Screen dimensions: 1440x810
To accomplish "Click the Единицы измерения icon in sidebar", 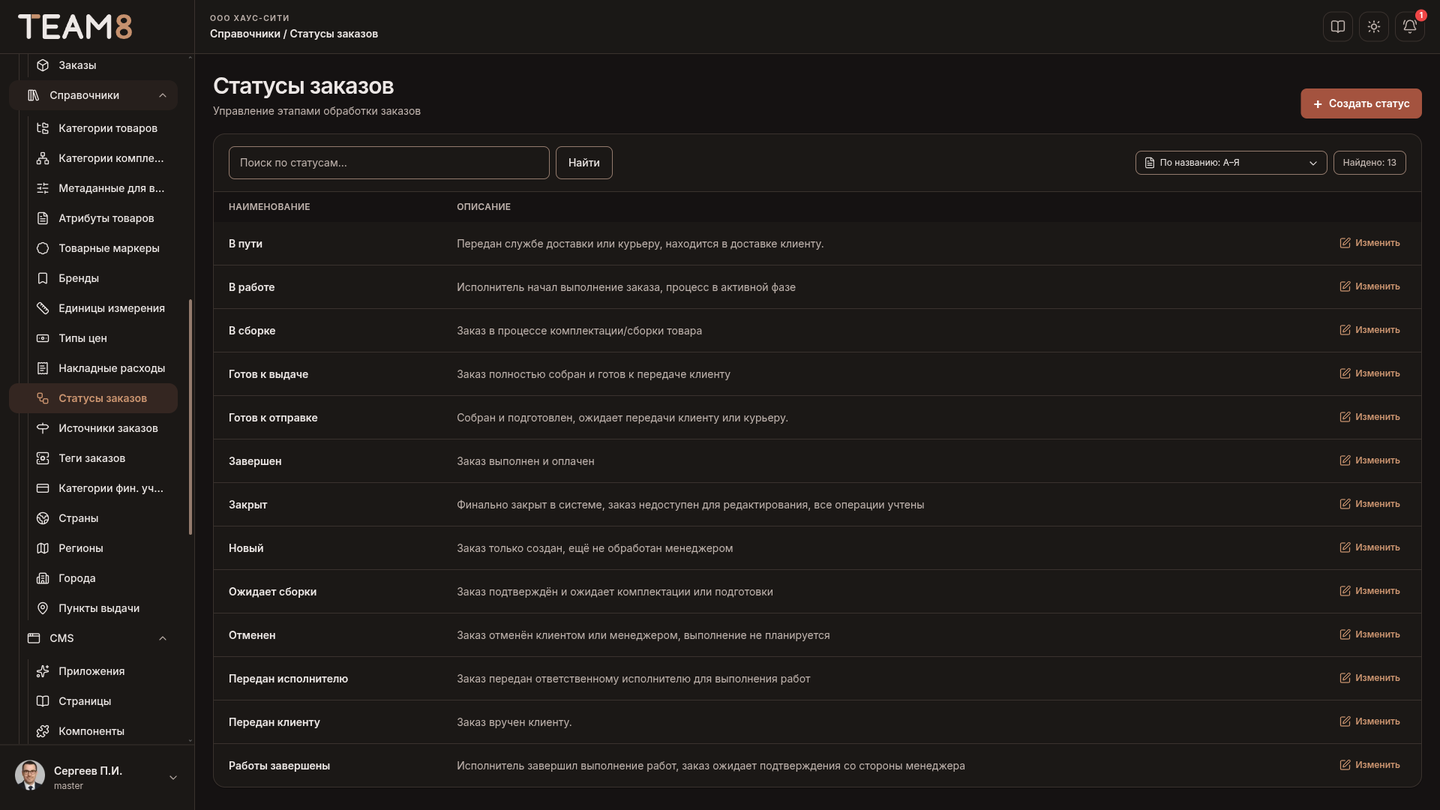I will point(43,308).
